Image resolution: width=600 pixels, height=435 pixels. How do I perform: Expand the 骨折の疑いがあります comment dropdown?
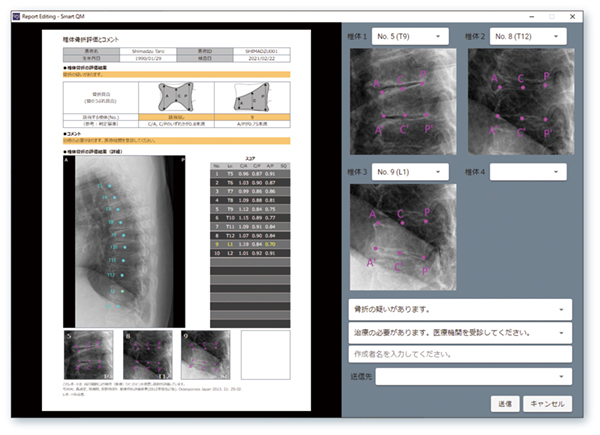click(x=460, y=310)
